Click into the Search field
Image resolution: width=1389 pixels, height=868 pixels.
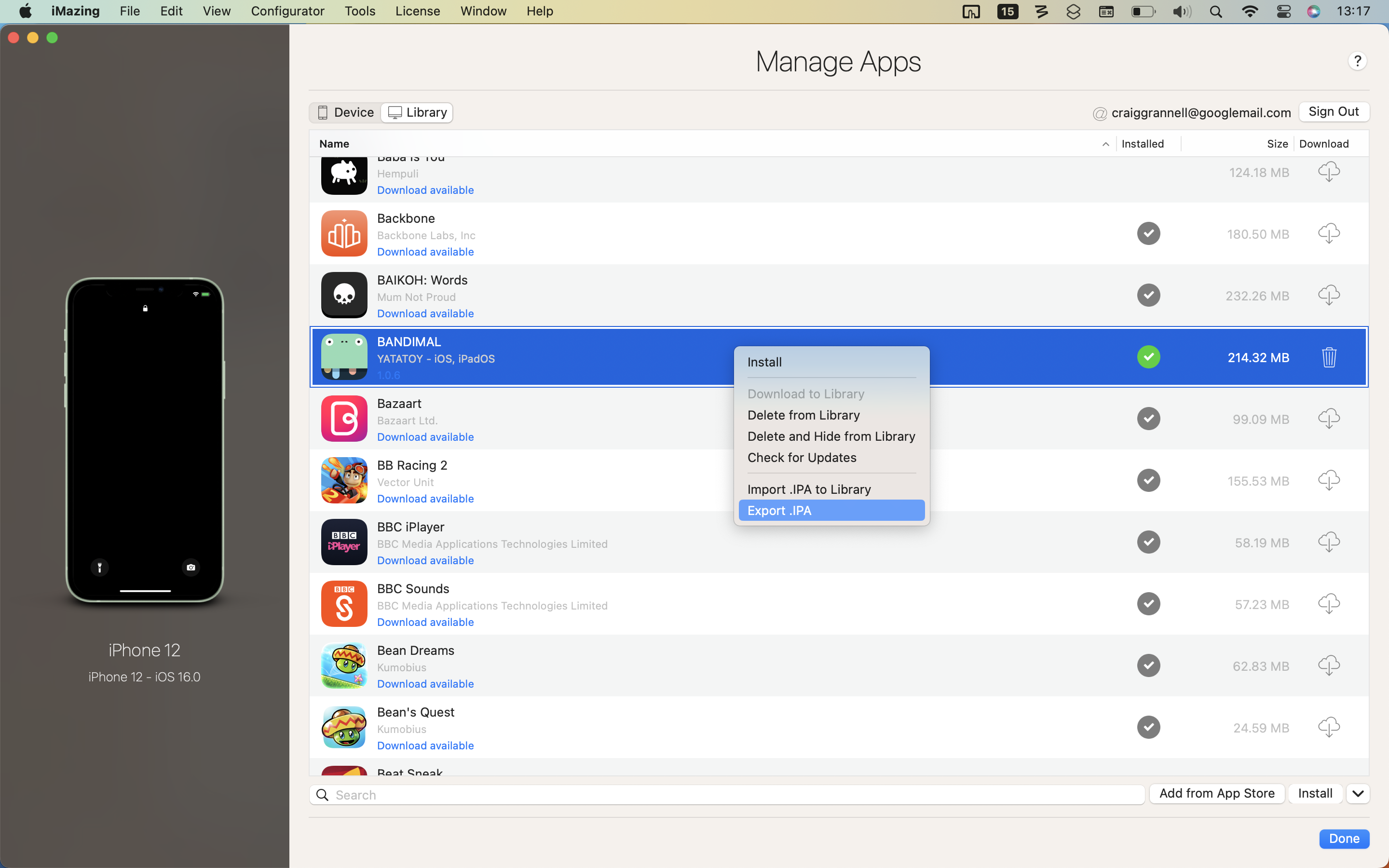[727, 795]
